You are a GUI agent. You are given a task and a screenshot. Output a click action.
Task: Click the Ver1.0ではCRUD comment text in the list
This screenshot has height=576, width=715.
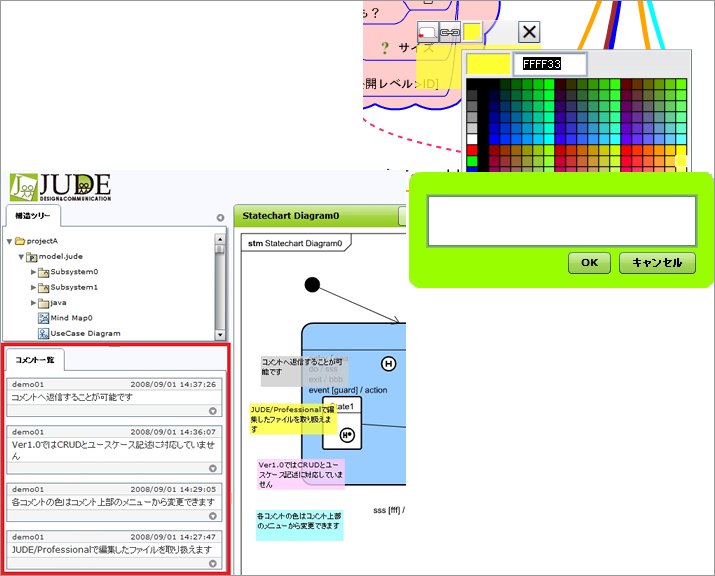point(113,450)
